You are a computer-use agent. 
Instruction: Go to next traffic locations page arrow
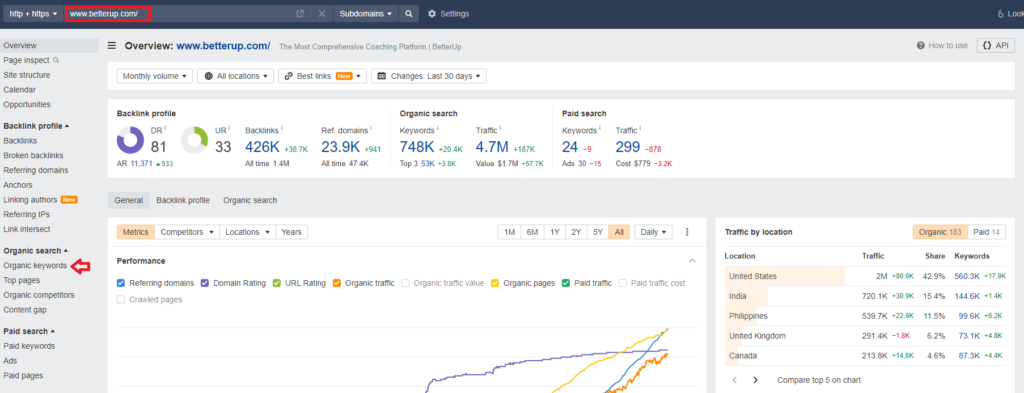pos(756,380)
